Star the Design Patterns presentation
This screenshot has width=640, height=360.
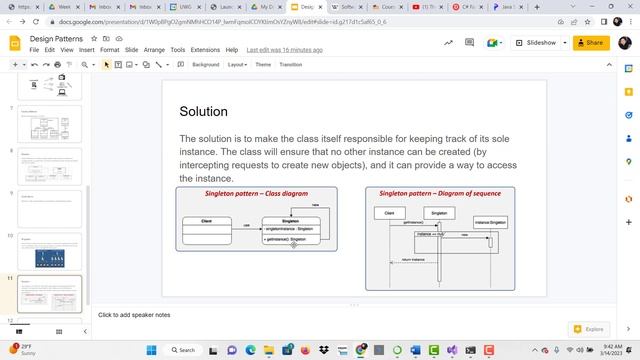(94, 38)
